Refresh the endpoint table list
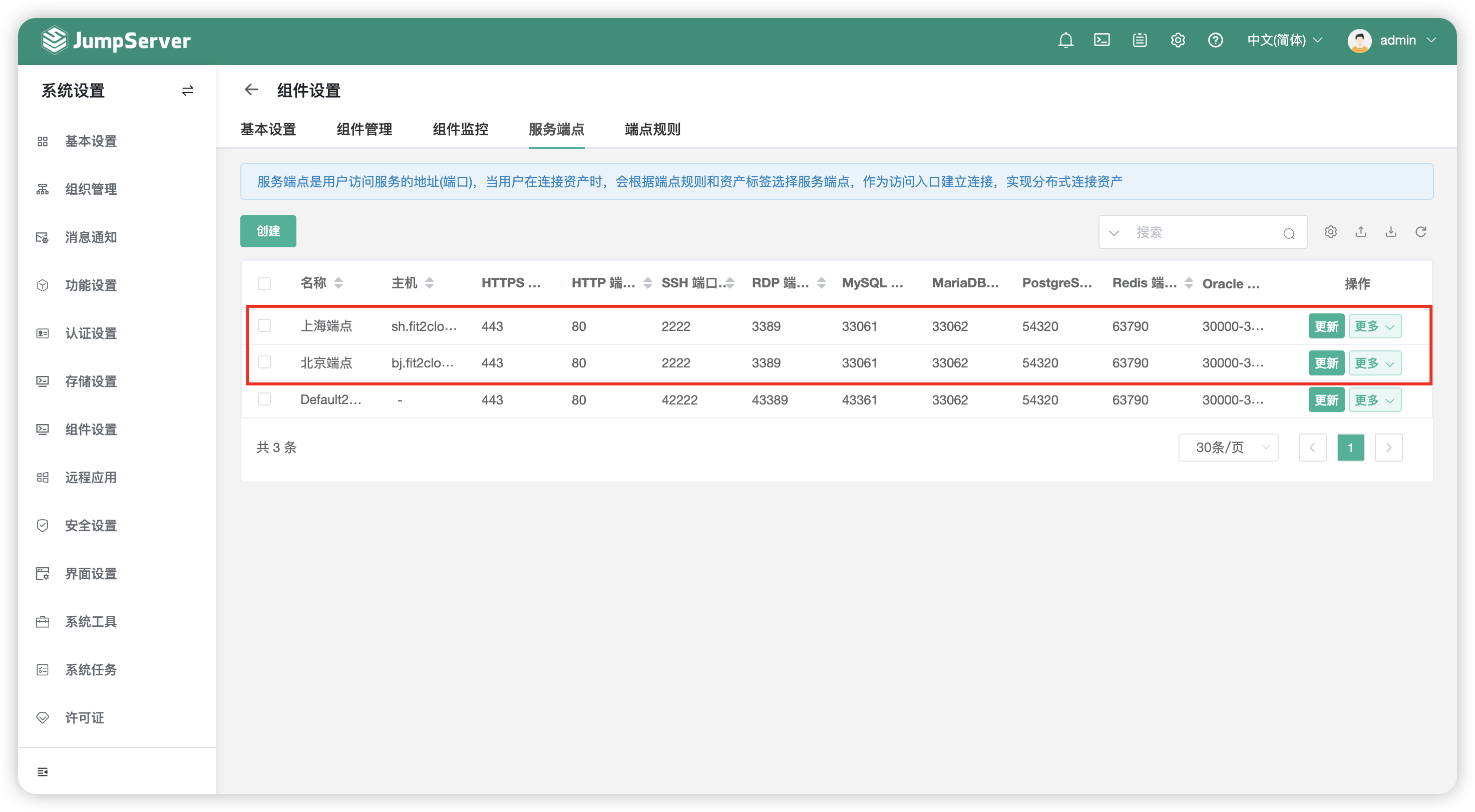Screen dimensions: 1475x812 tap(1420, 232)
